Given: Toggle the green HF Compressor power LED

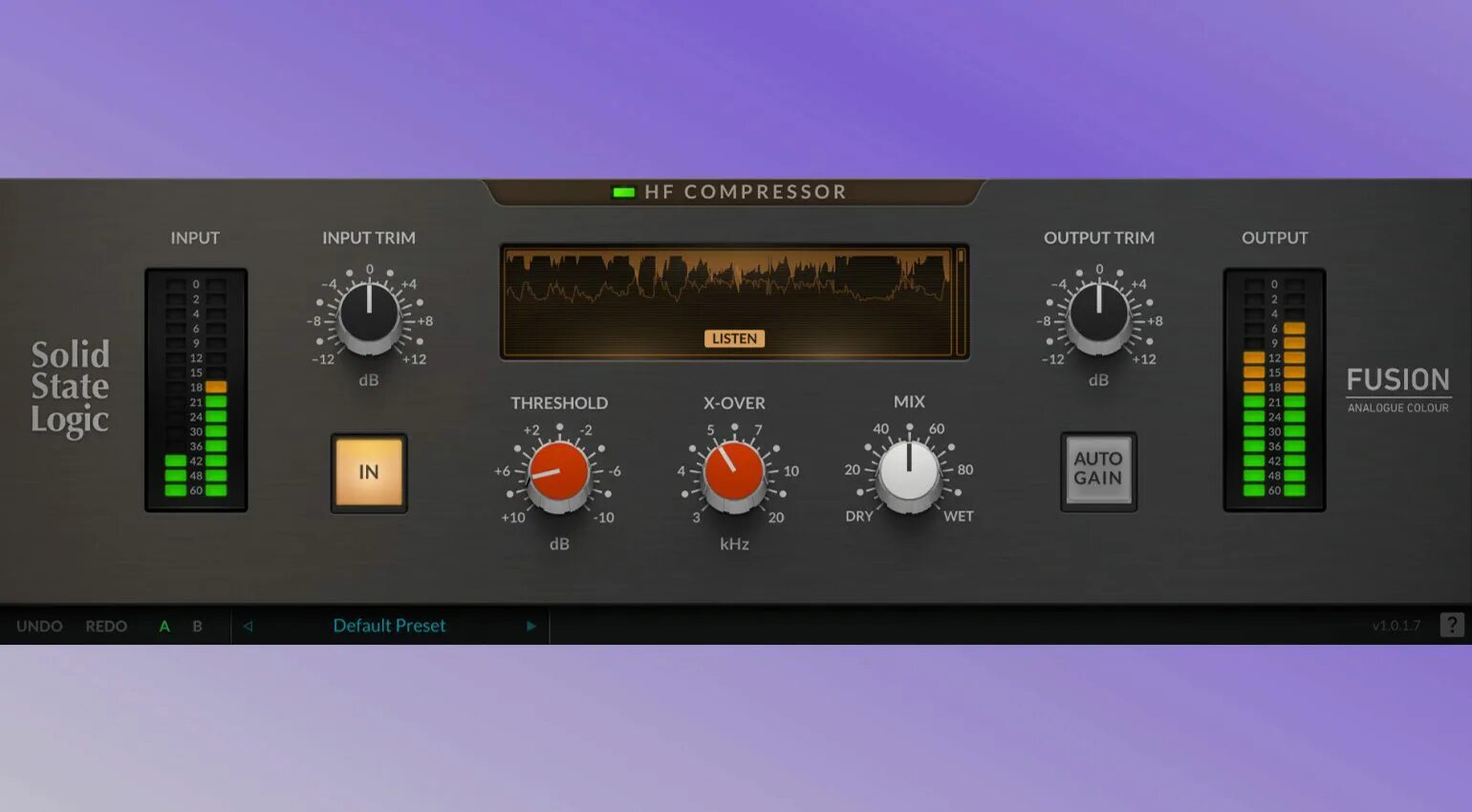Looking at the screenshot, I should pos(623,192).
